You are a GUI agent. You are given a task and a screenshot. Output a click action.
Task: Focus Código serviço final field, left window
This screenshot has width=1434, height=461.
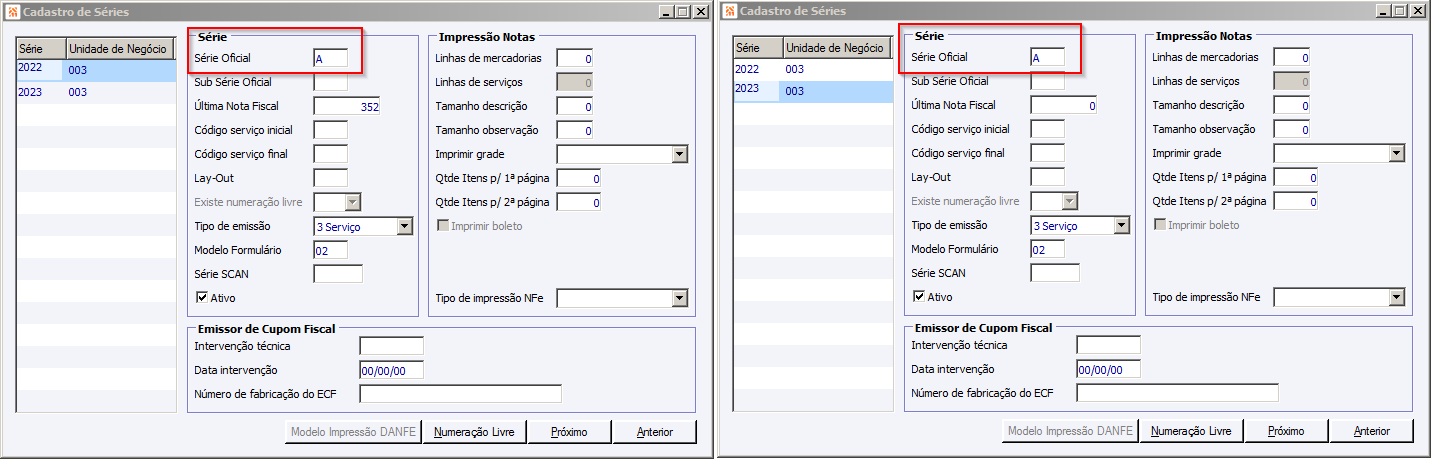330,154
